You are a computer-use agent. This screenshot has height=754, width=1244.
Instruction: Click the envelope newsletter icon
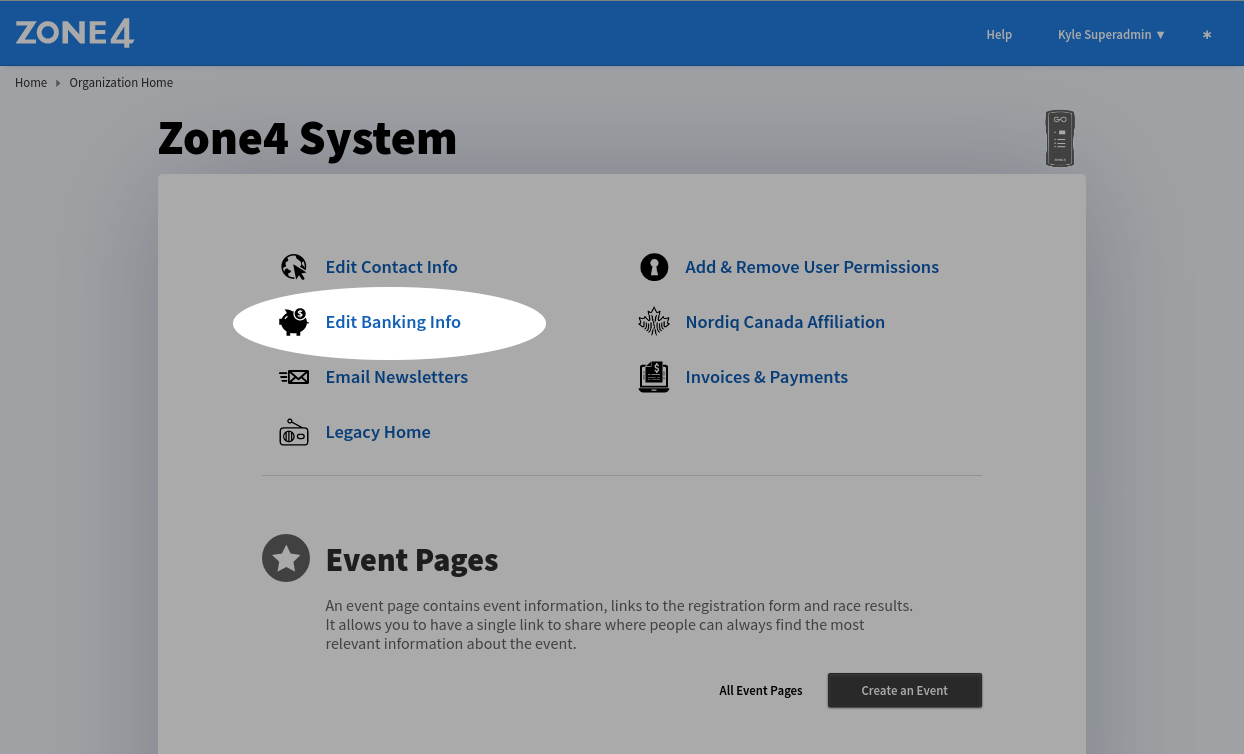(x=293, y=376)
